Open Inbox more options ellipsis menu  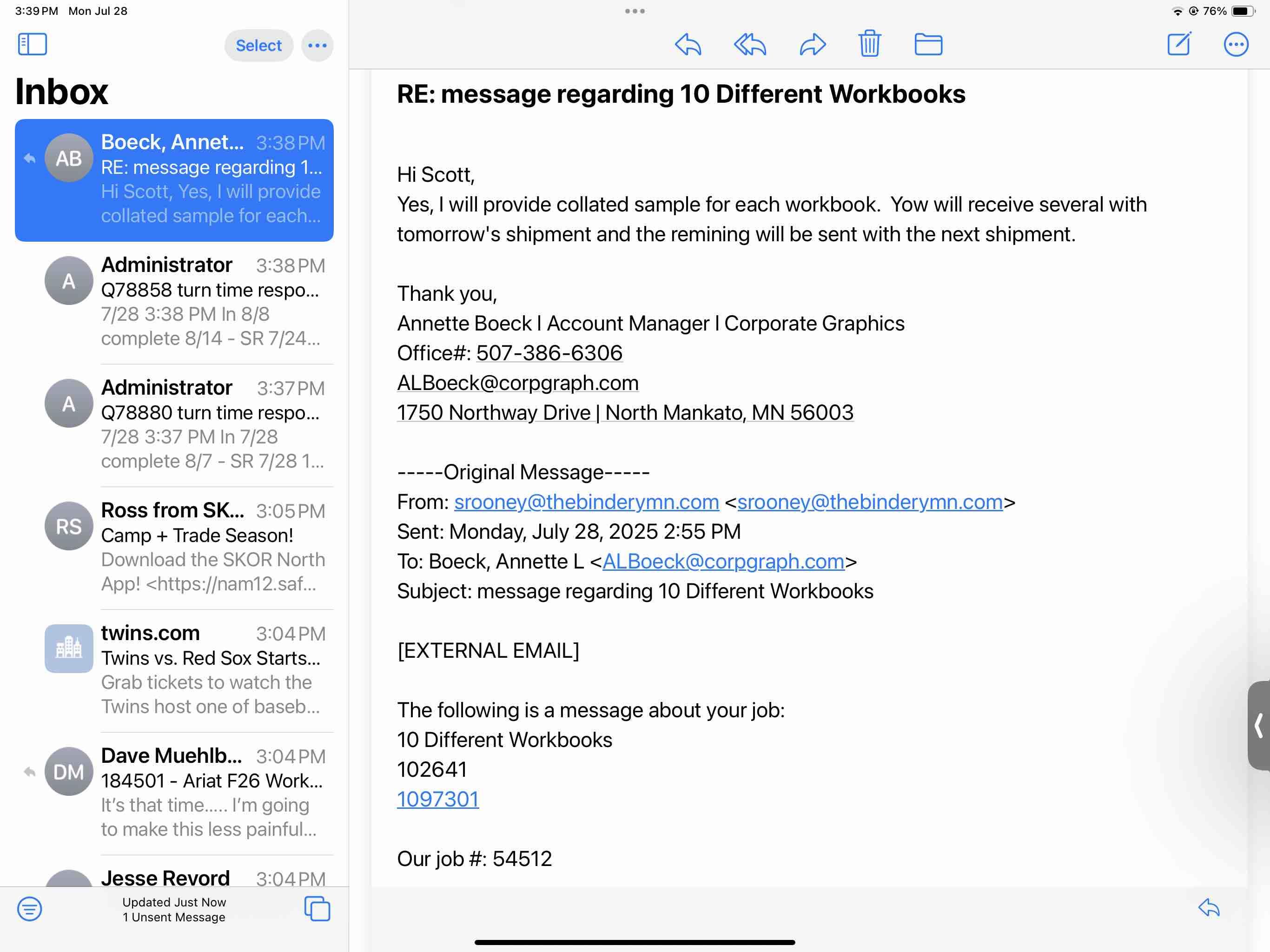(x=317, y=46)
